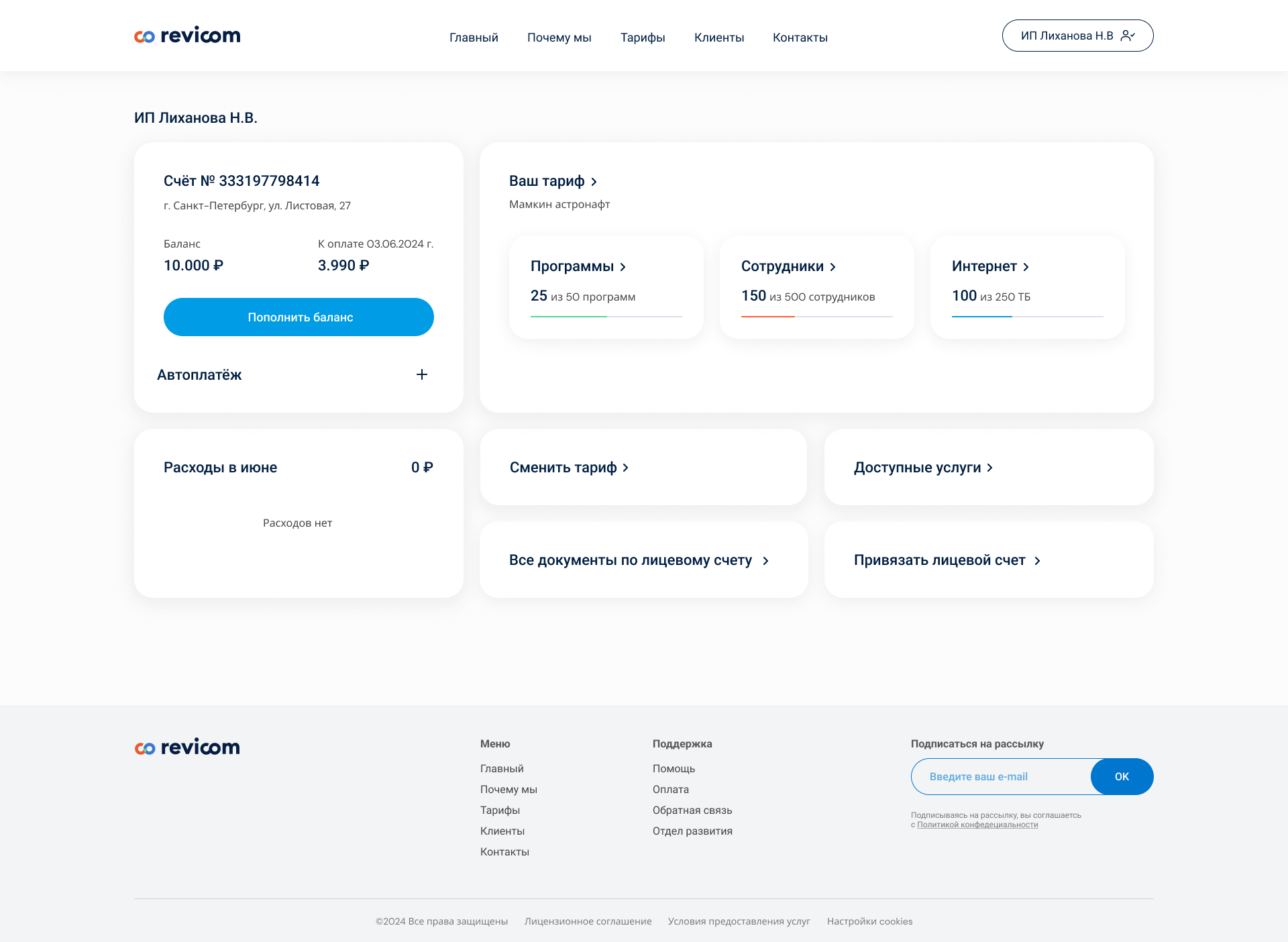Viewport: 1288px width, 942px height.
Task: Open the Помощь support link
Action: 674,768
